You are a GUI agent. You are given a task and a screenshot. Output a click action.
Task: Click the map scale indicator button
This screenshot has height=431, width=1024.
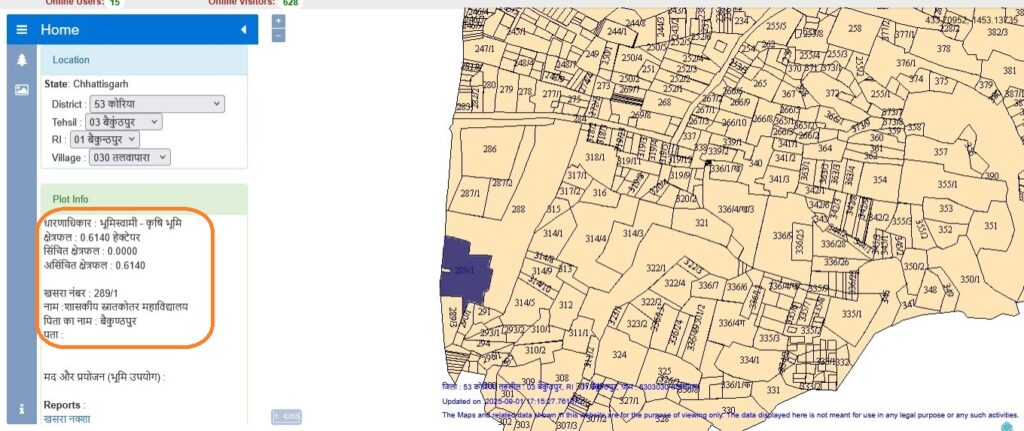pyautogui.click(x=286, y=415)
